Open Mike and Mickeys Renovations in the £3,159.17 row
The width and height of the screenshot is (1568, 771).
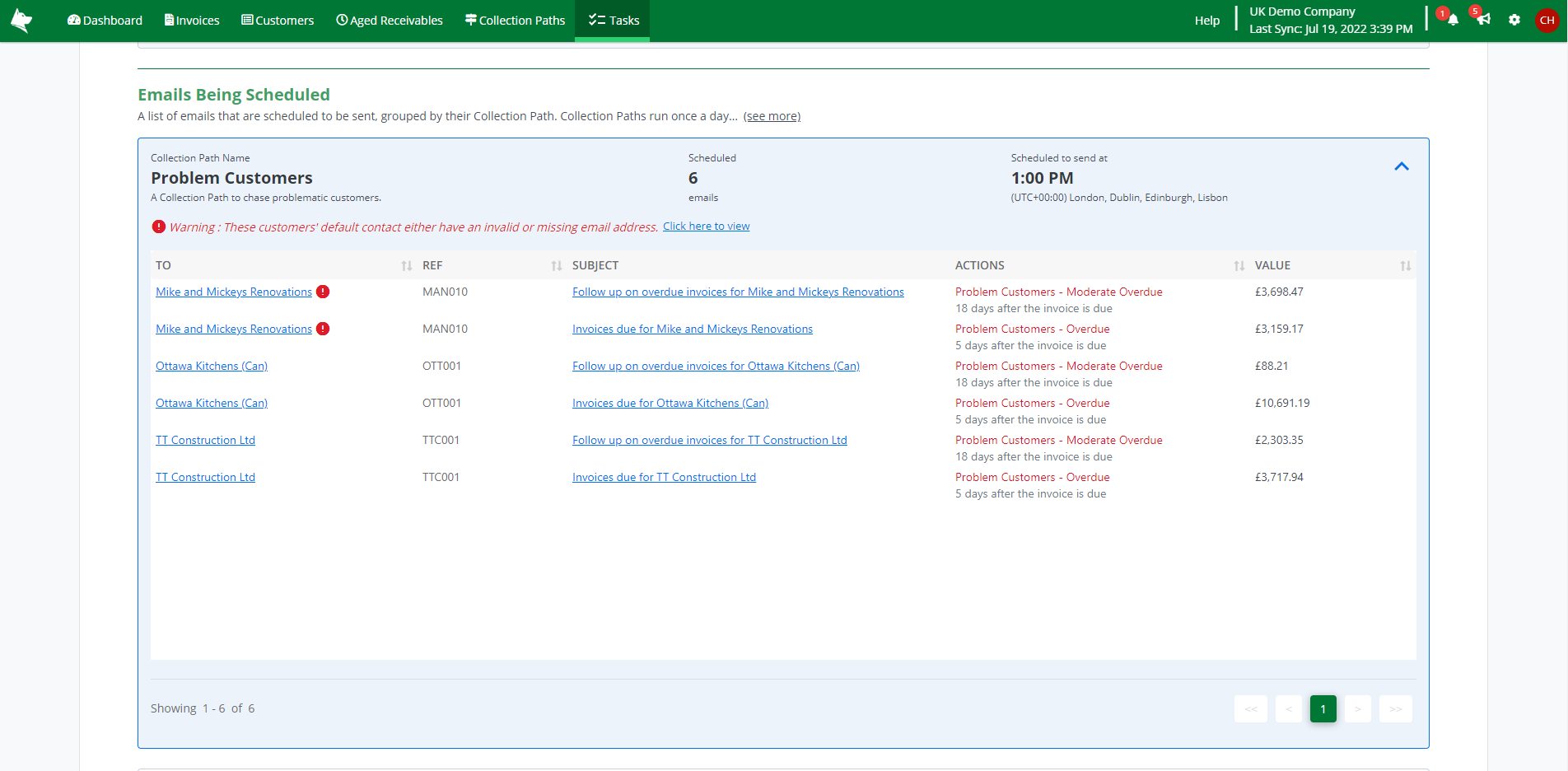(x=234, y=329)
